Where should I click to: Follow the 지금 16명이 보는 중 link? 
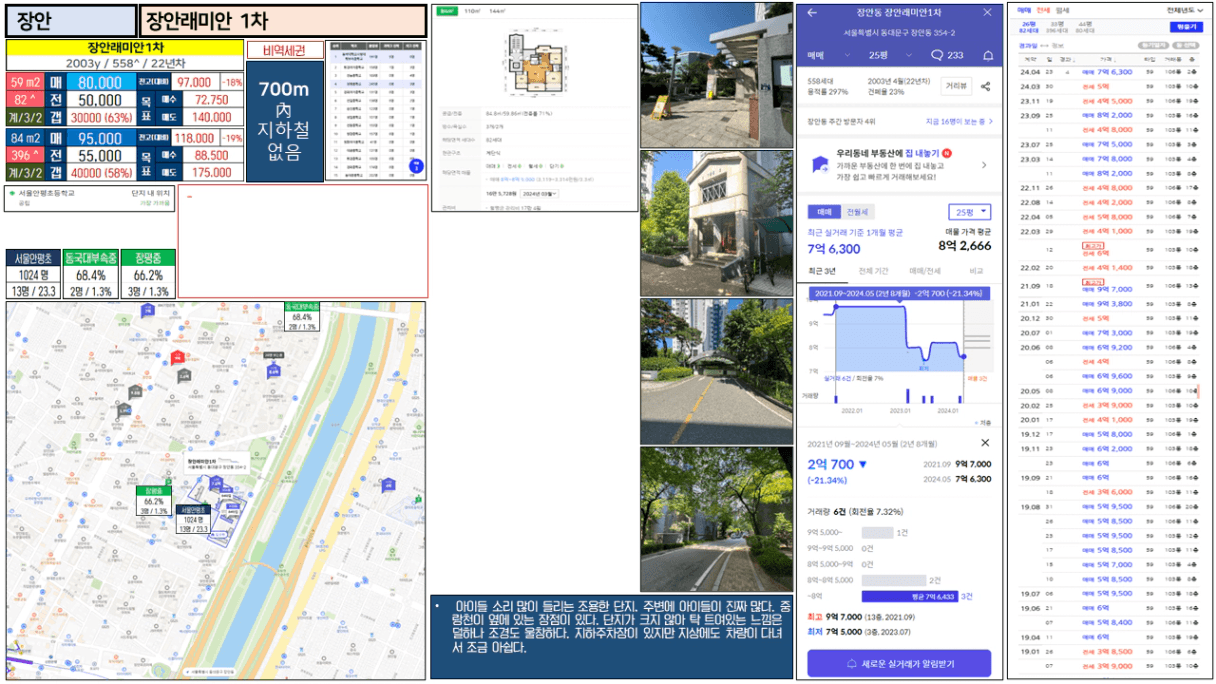(x=960, y=121)
